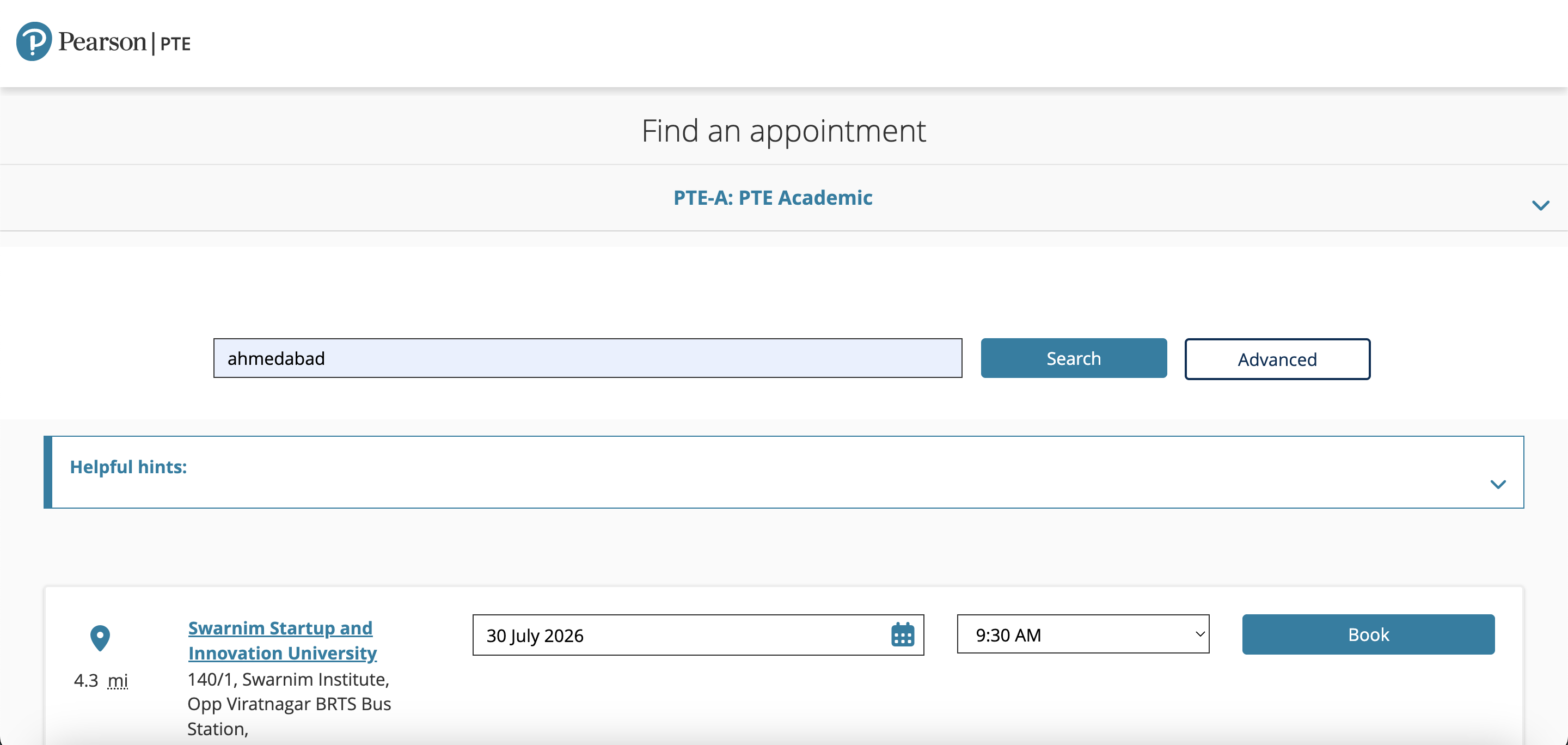Click the Find an appointment heading

pos(783,130)
